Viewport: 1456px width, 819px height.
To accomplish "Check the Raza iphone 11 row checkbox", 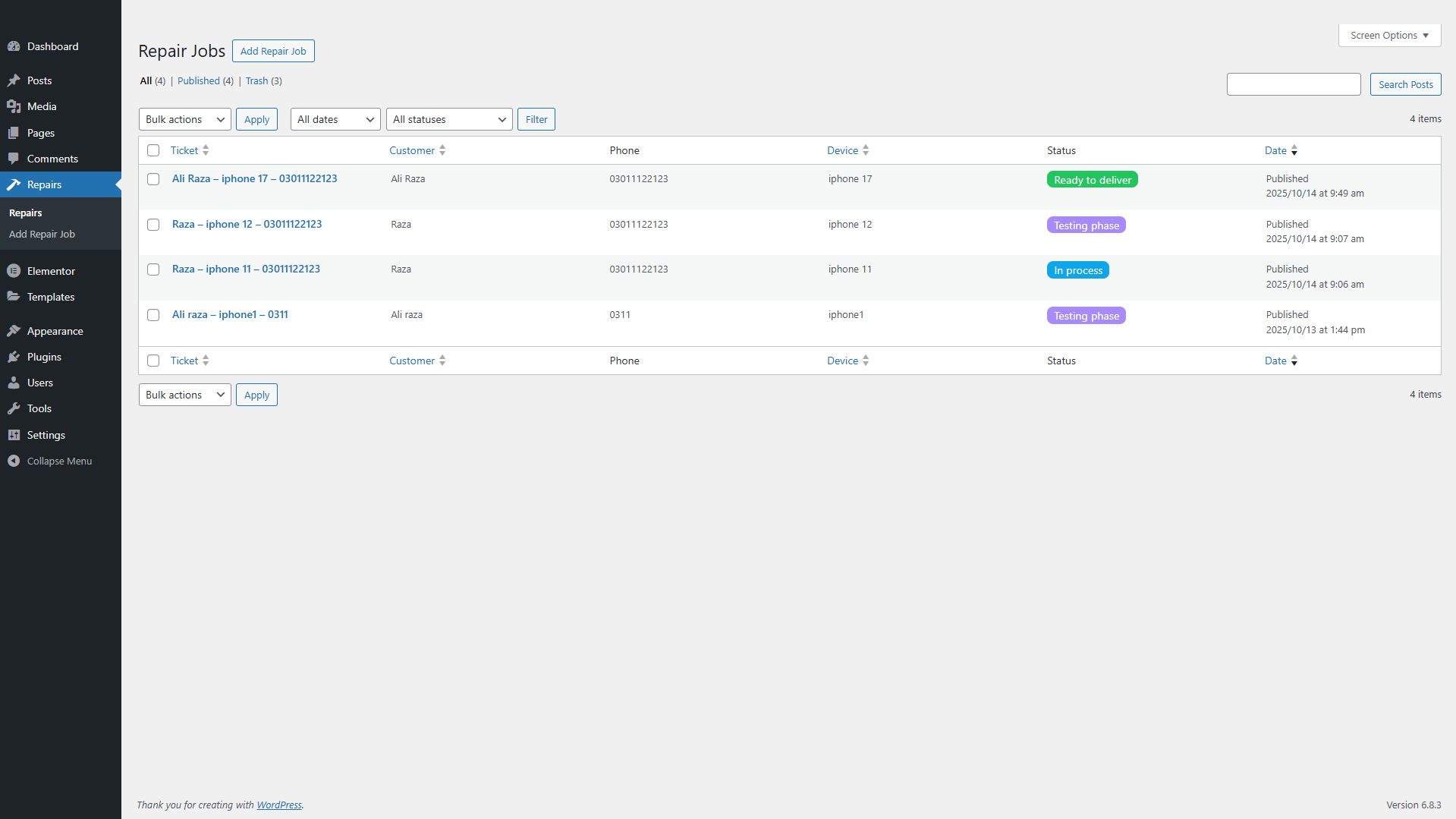I will (153, 269).
